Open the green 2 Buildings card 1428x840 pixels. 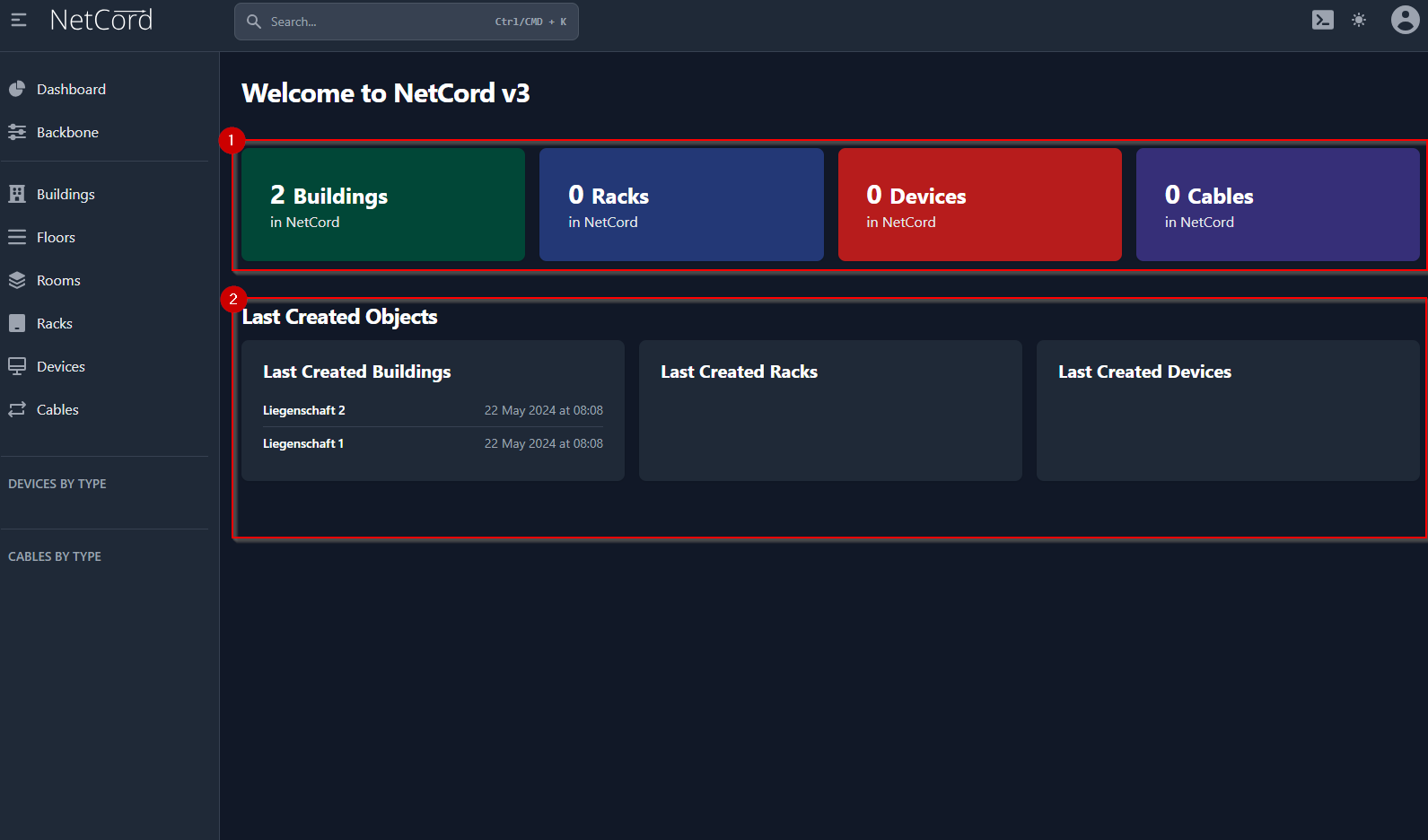383,205
